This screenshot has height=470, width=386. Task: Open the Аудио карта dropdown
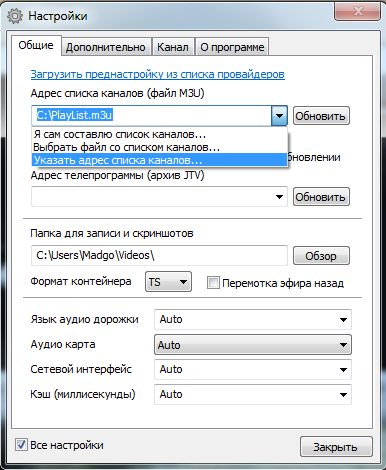[x=253, y=345]
